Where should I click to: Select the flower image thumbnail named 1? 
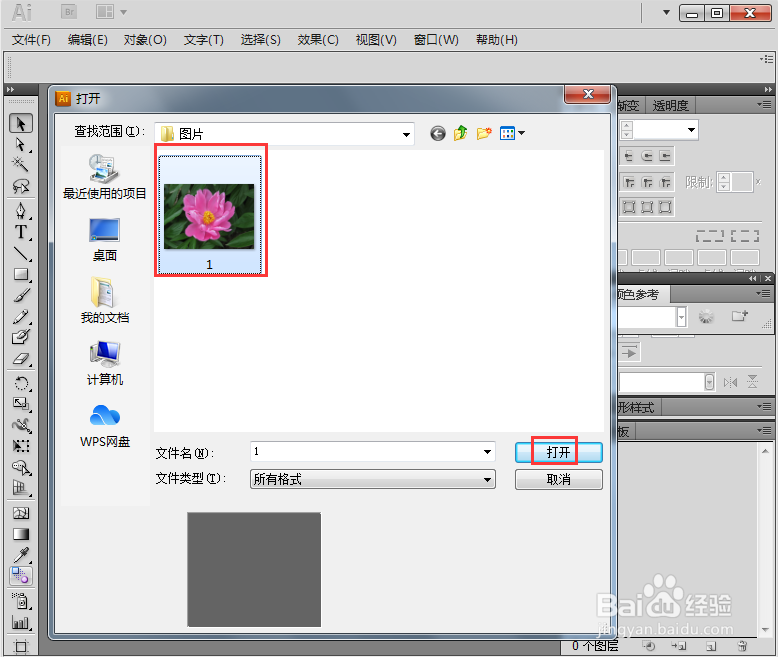click(x=209, y=214)
